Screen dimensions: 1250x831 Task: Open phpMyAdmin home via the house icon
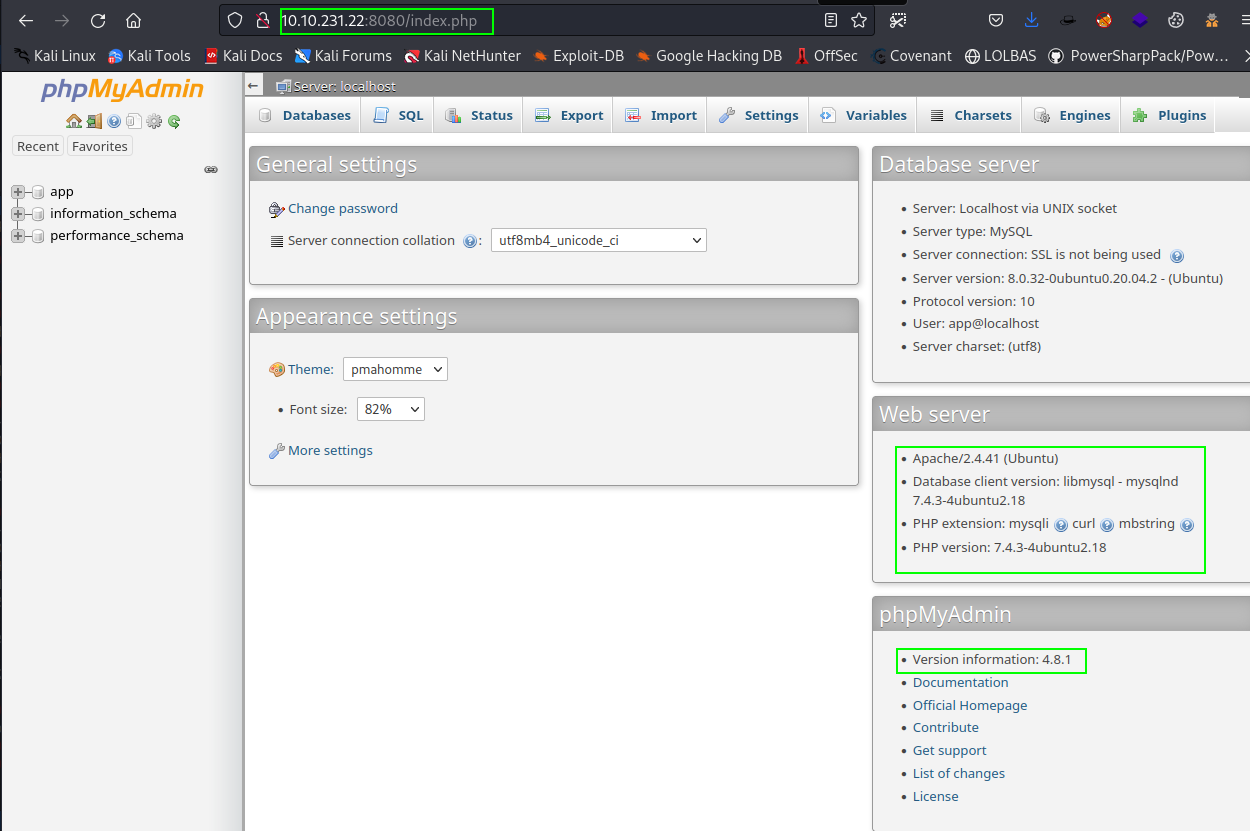(74, 121)
